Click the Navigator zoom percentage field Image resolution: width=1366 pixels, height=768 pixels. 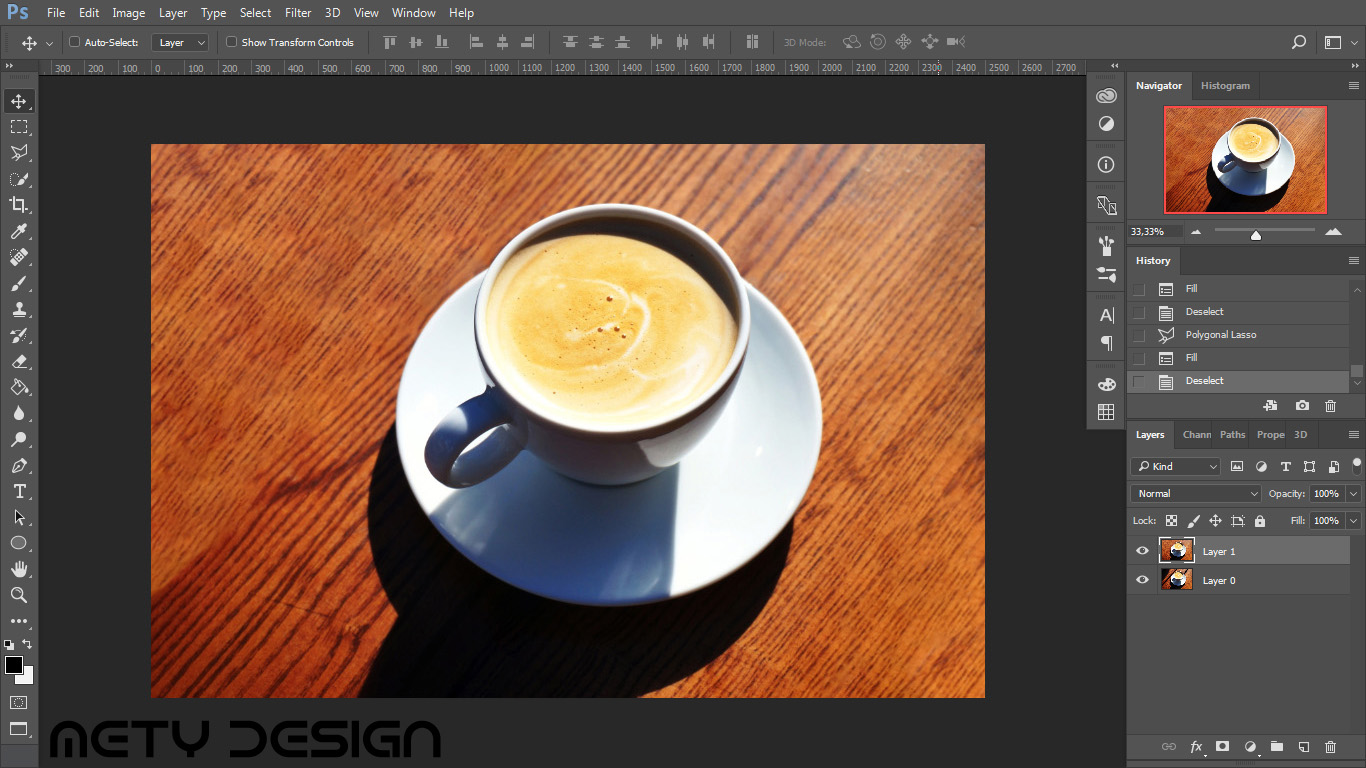click(1154, 232)
